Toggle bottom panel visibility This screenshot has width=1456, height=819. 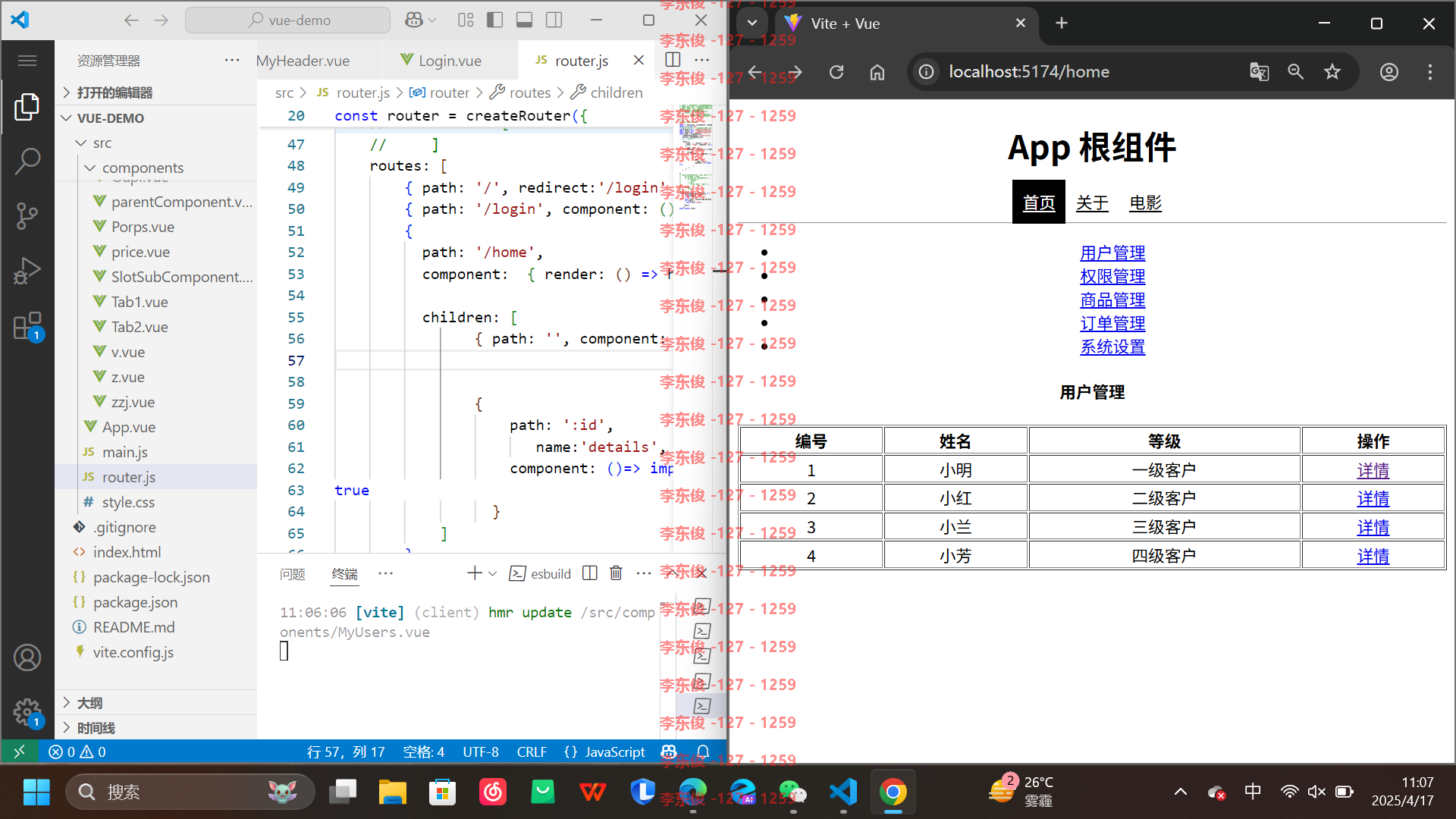[x=524, y=20]
